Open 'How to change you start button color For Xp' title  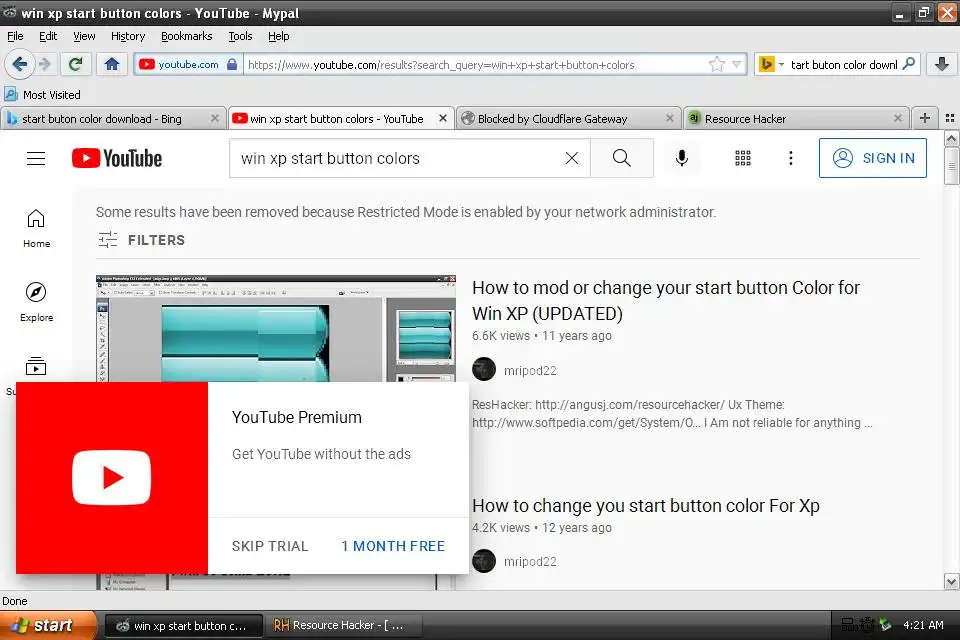point(645,506)
